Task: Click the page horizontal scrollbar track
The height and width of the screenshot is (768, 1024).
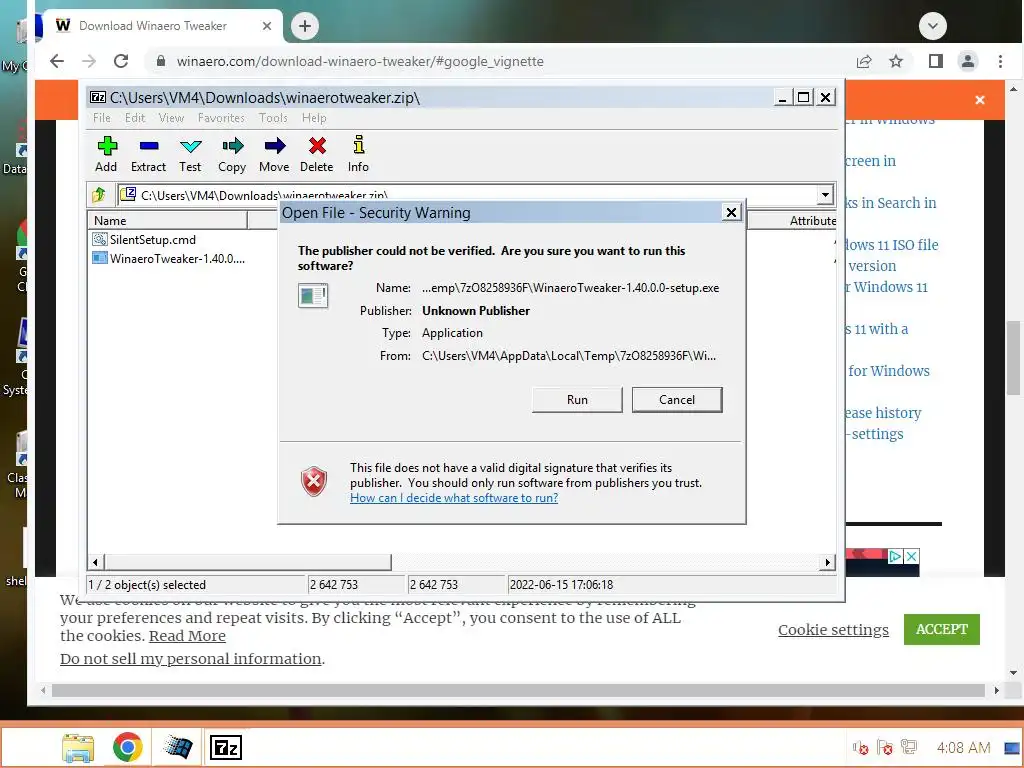Action: (x=519, y=690)
